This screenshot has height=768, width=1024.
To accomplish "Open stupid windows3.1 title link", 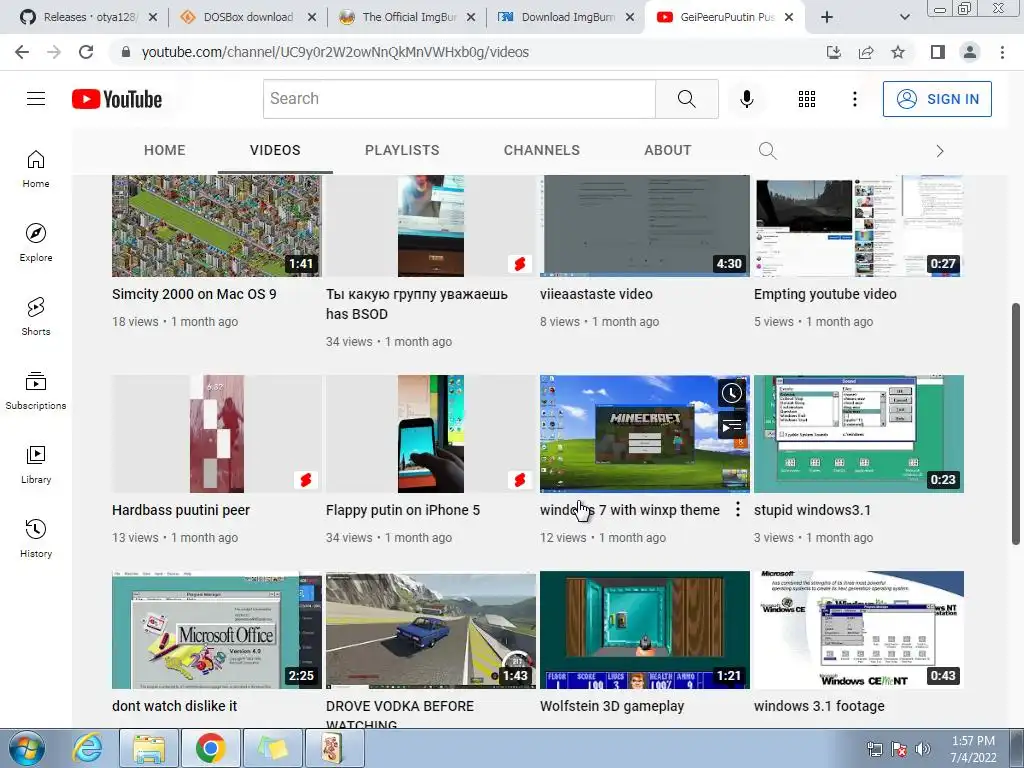I will point(812,510).
